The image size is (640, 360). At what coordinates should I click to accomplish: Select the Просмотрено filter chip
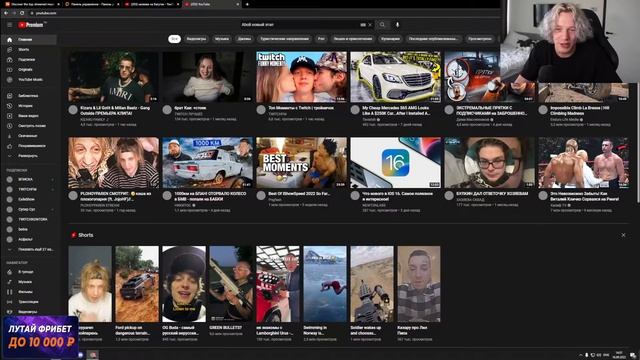tap(480, 39)
